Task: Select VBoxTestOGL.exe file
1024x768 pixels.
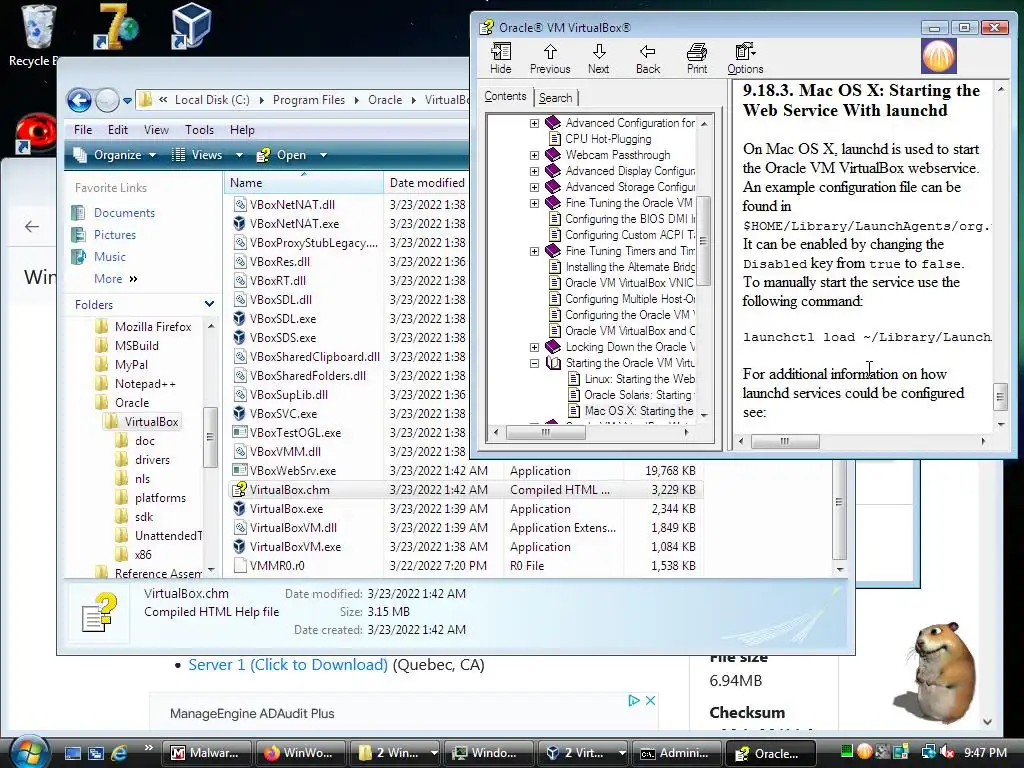Action: click(295, 432)
